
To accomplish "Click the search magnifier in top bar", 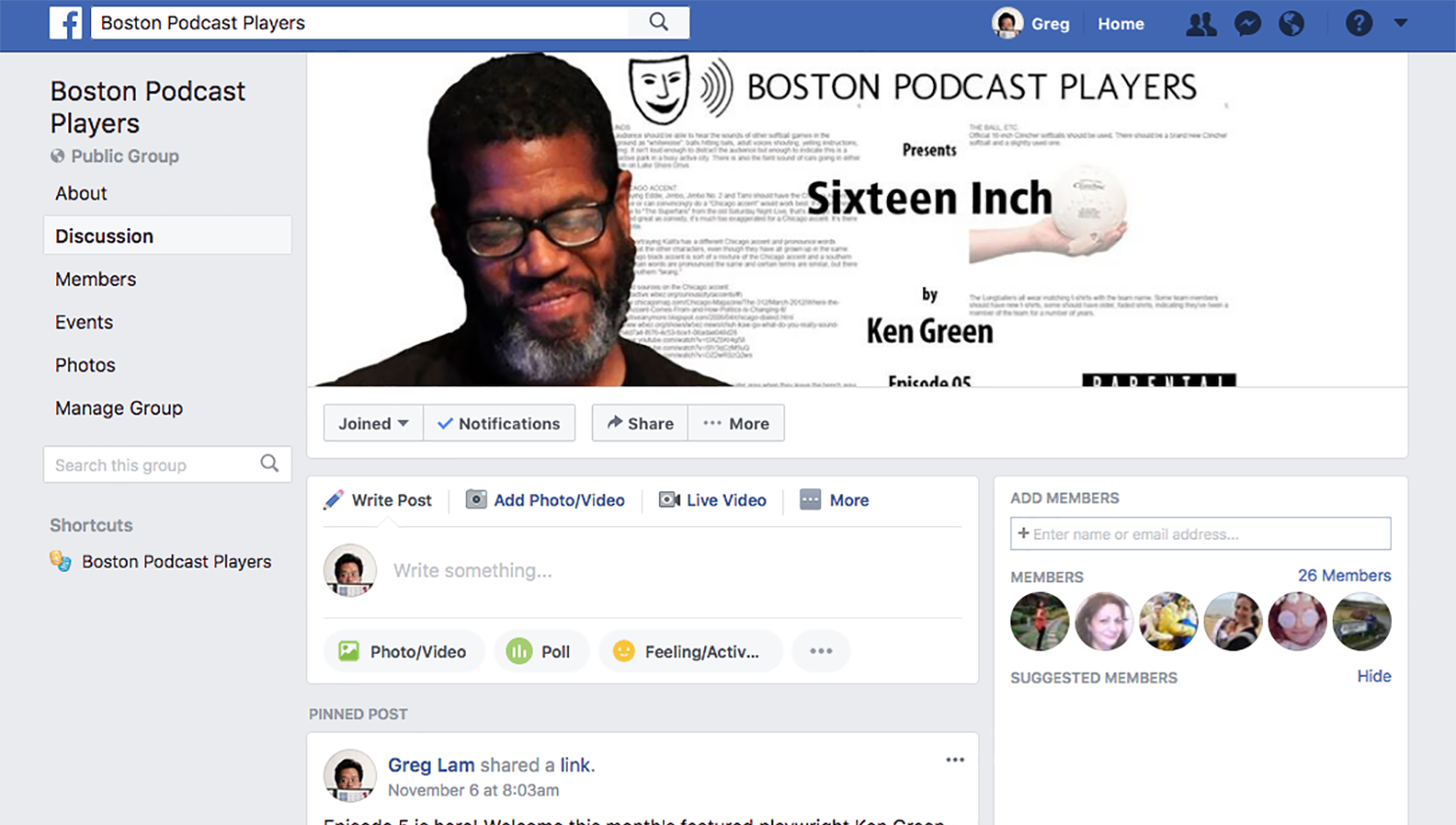I will pyautogui.click(x=659, y=22).
